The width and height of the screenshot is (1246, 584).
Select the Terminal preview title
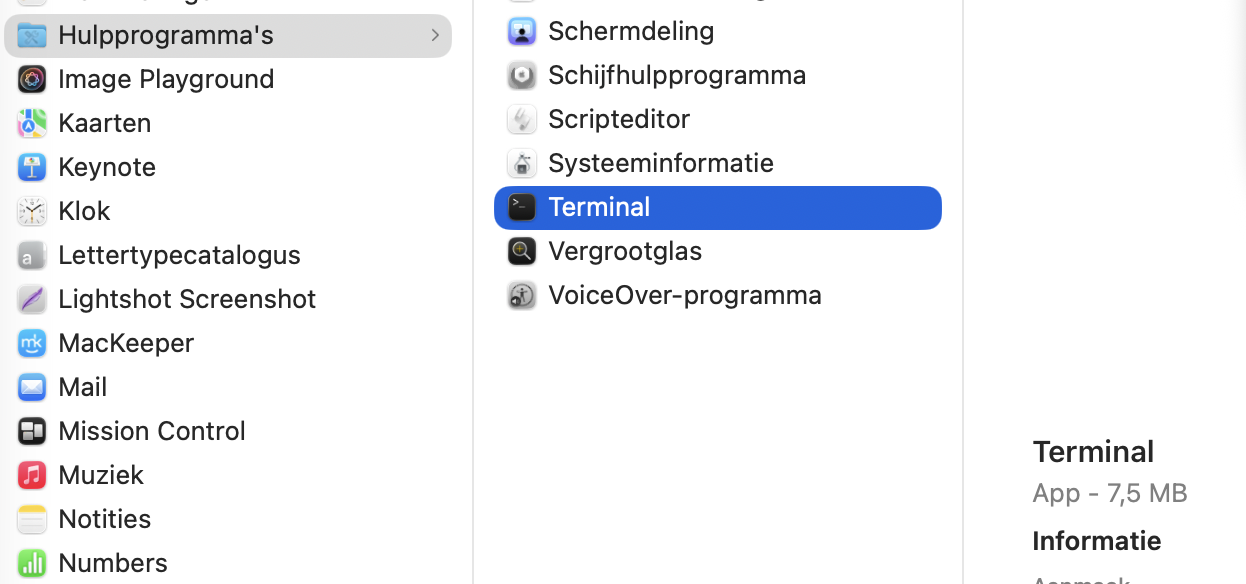point(1093,451)
